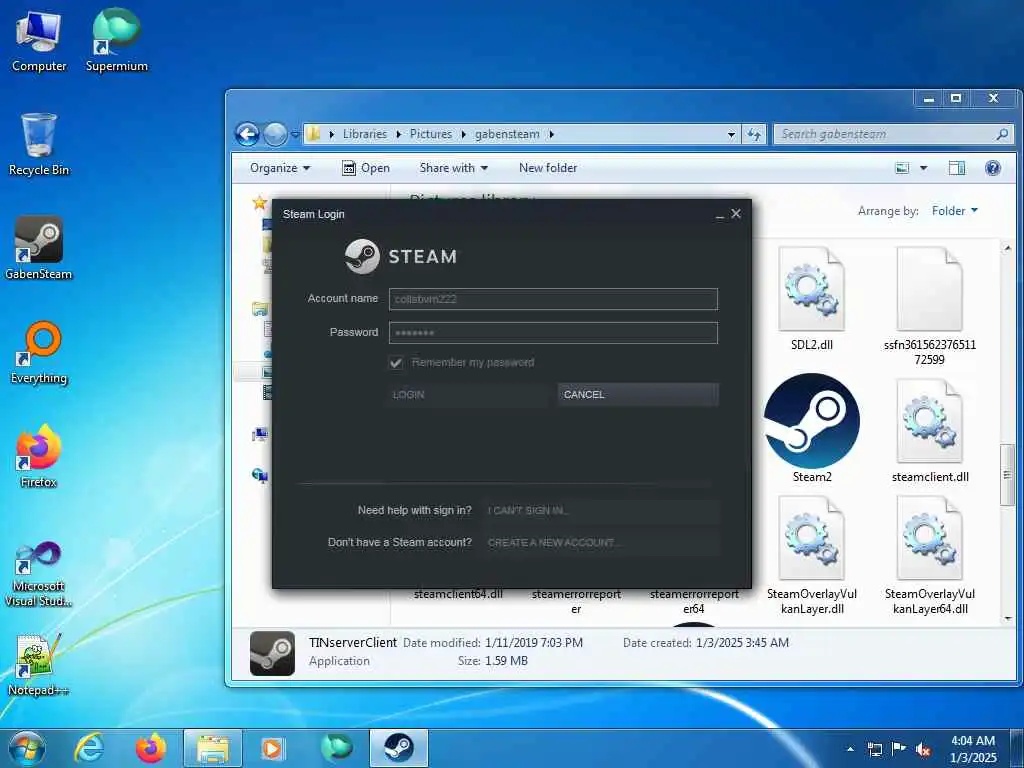The image size is (1024, 768).
Task: Click the Account name field
Action: point(553,299)
